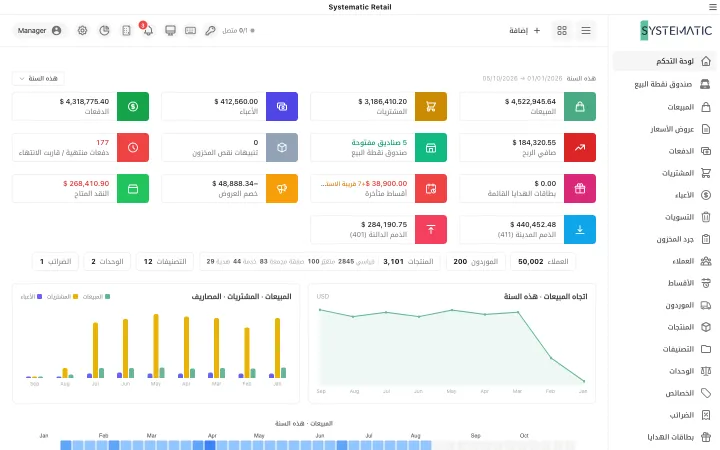Open 'المشتريات' in sidebar

664,173
